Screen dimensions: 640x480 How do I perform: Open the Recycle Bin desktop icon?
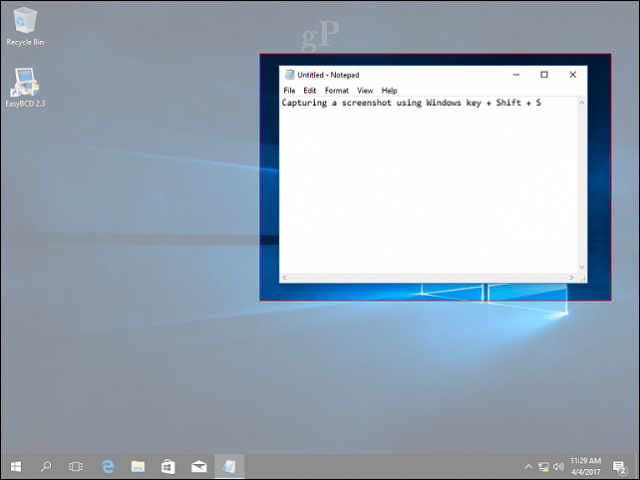[25, 27]
